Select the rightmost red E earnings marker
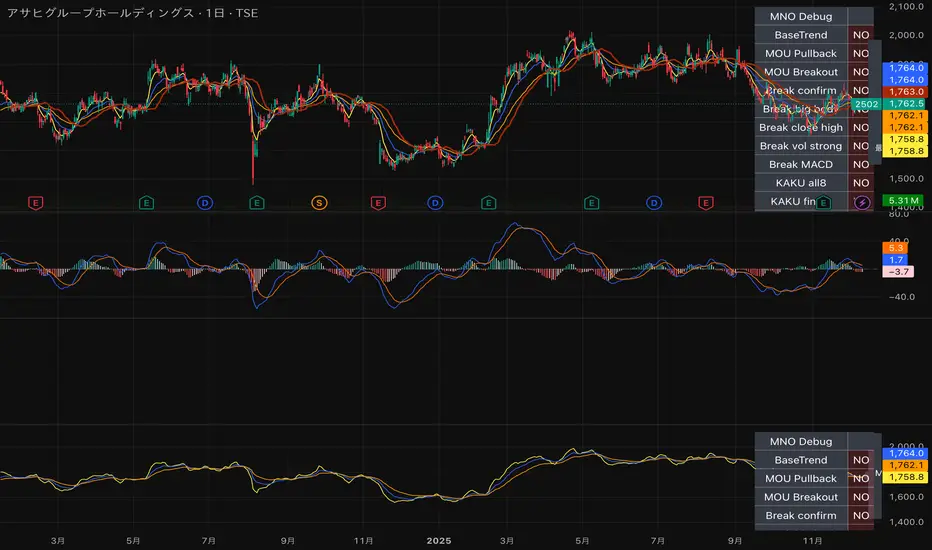The image size is (932, 550). click(x=706, y=203)
